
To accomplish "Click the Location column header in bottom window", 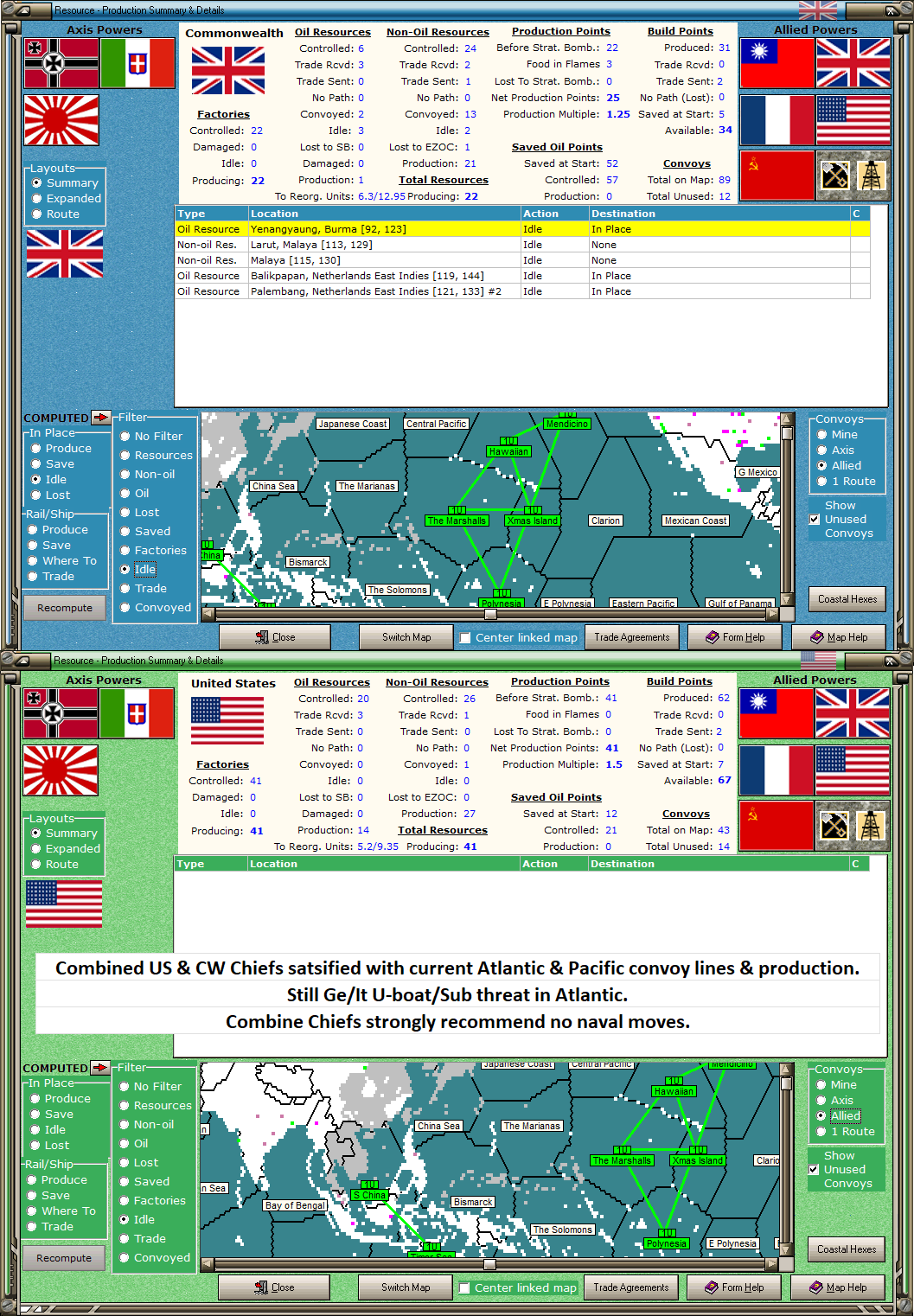I will pyautogui.click(x=383, y=864).
